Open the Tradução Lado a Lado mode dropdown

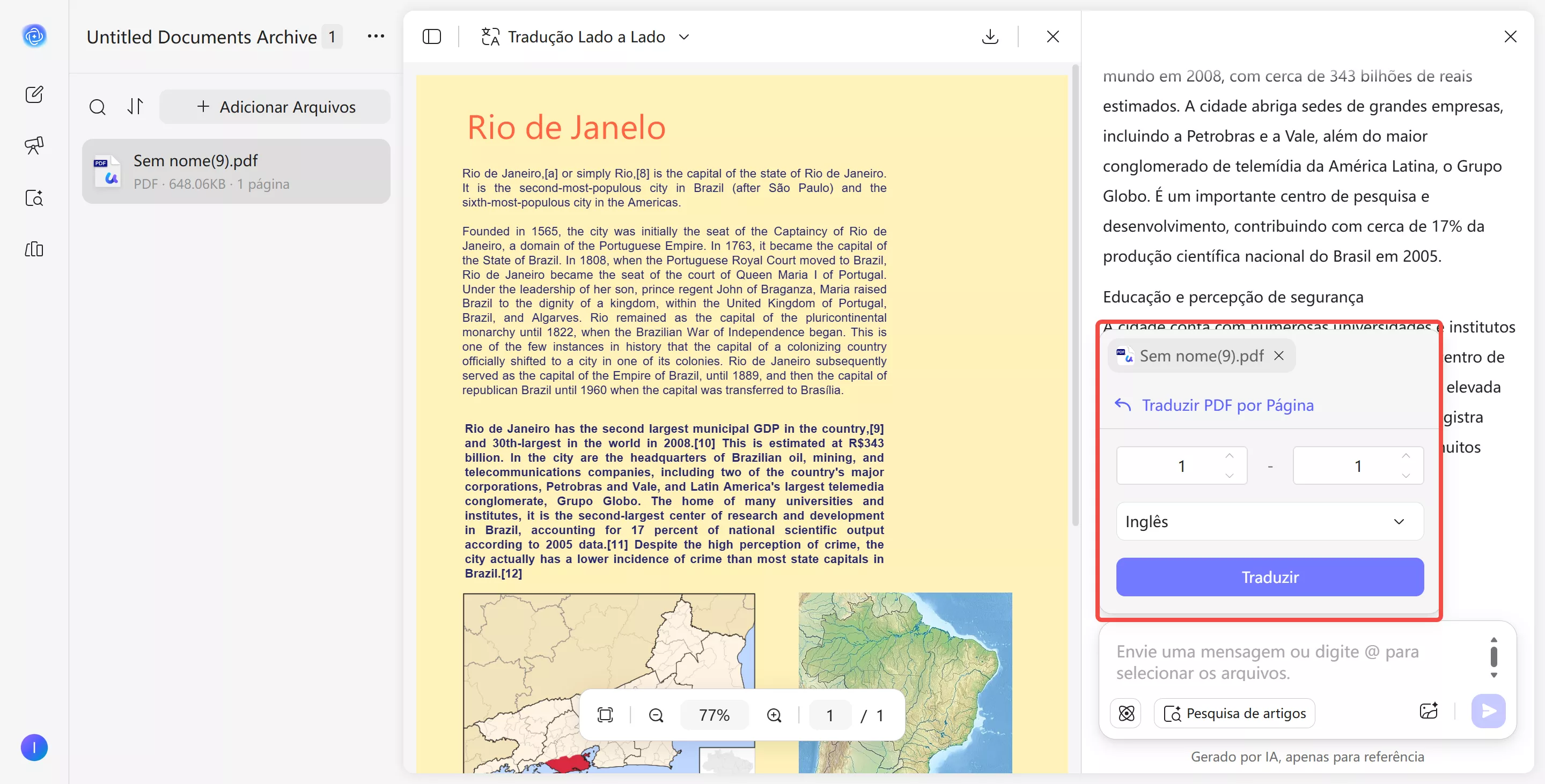coord(685,36)
